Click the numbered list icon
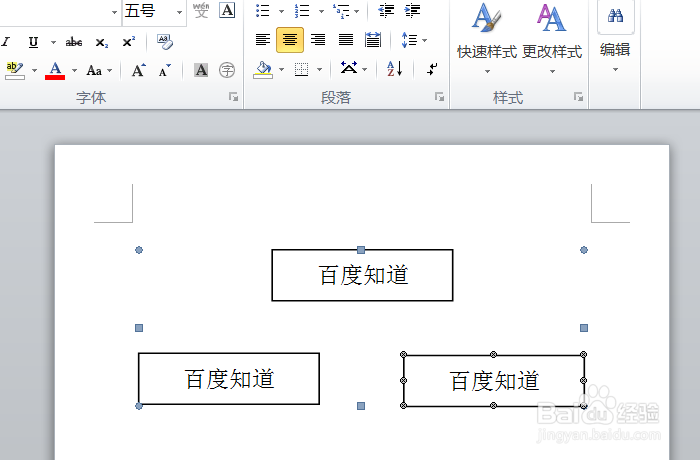This screenshot has height=460, width=700. 302,11
